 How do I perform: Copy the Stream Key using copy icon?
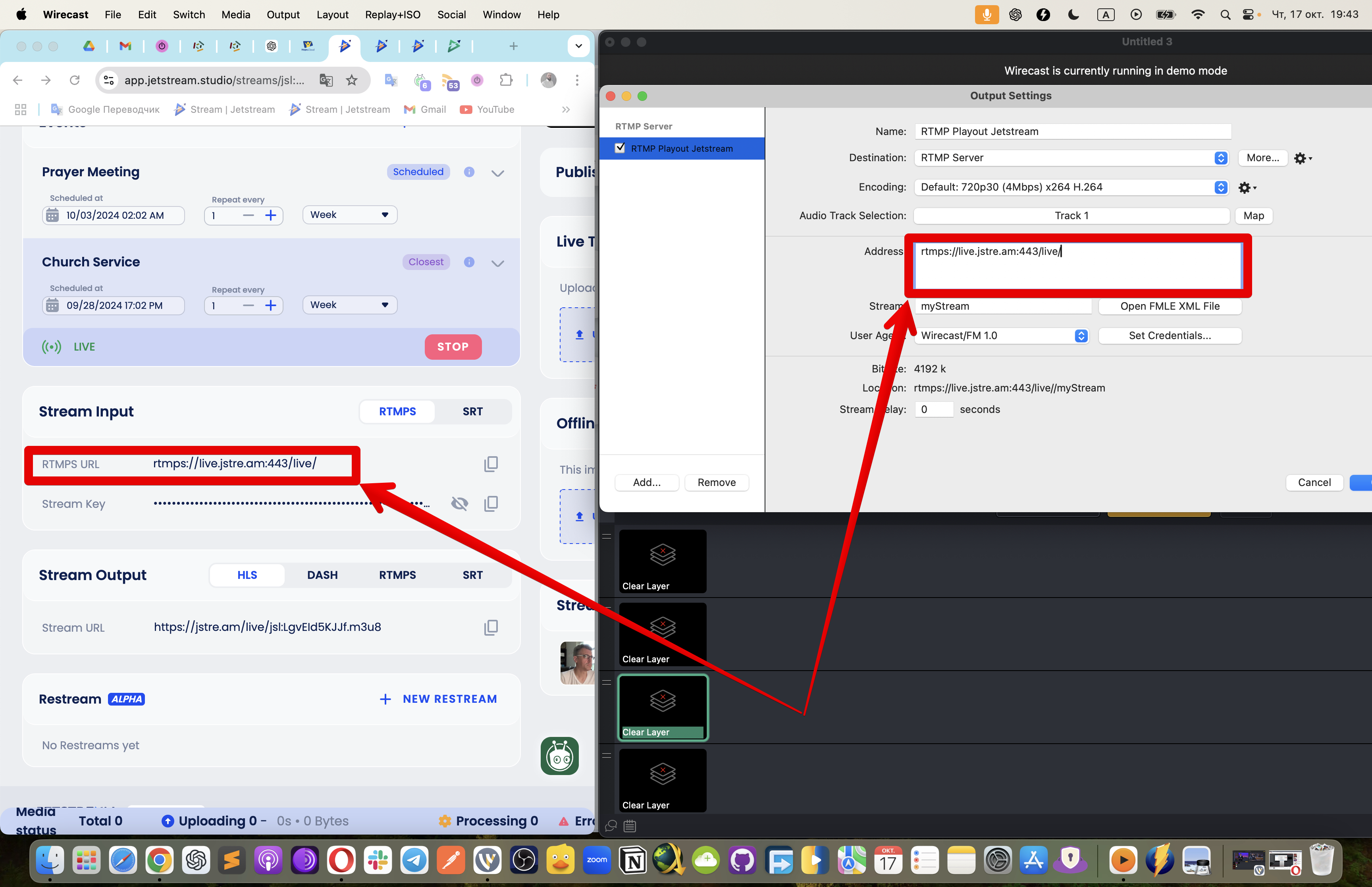tap(491, 503)
